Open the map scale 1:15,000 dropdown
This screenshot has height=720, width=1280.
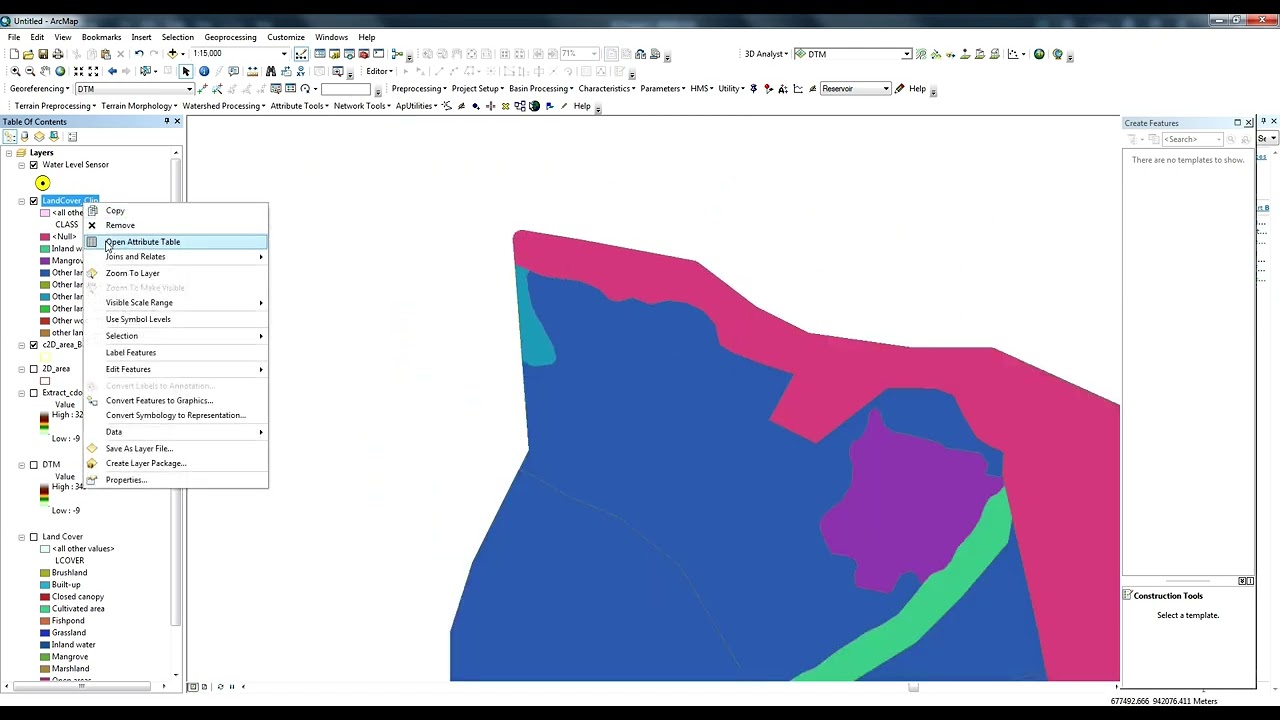(x=284, y=54)
